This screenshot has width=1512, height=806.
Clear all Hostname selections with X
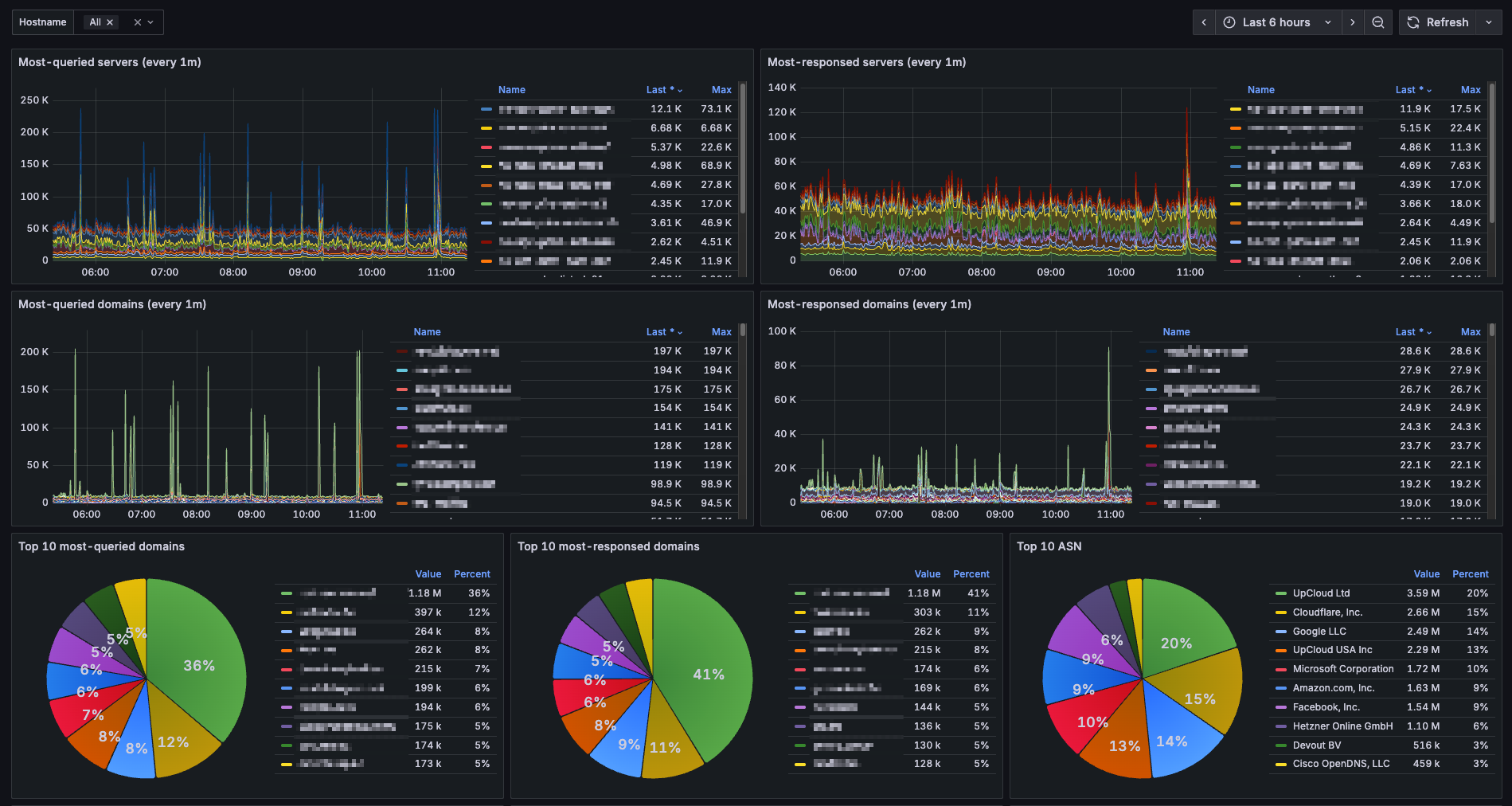(138, 22)
